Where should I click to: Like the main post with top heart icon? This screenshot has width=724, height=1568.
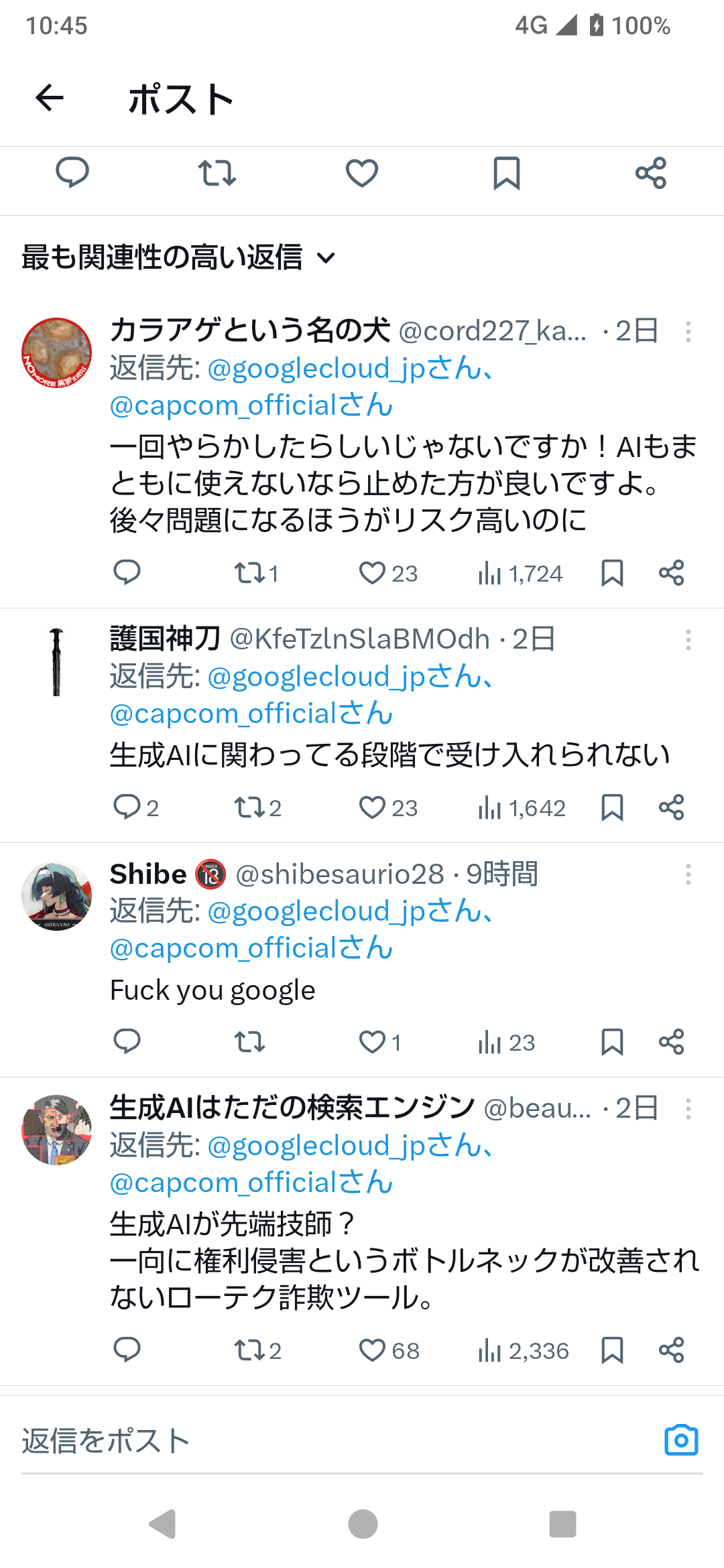coord(362,173)
